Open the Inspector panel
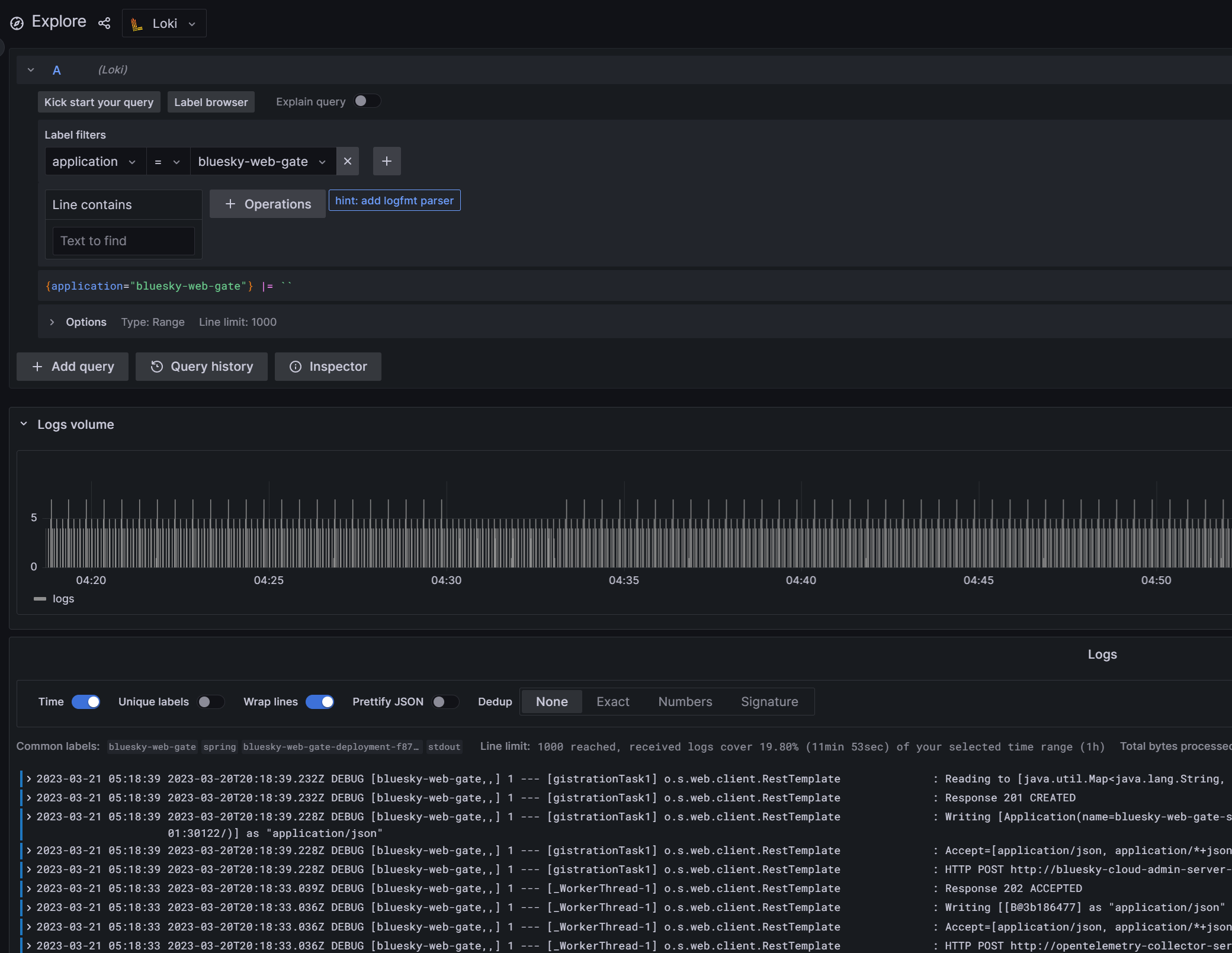 (328, 367)
